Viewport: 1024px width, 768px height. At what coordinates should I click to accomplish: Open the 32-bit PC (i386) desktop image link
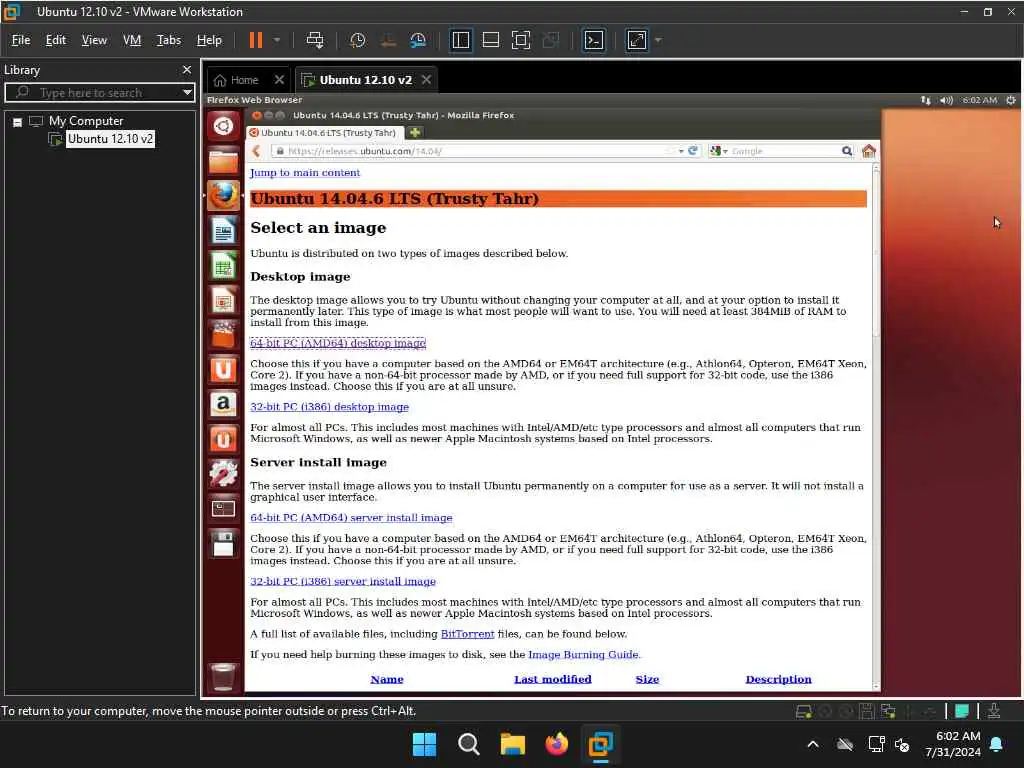[x=329, y=406]
